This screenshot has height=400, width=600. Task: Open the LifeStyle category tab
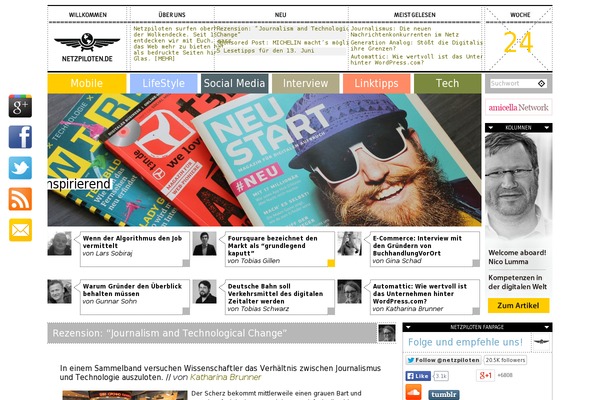(x=164, y=83)
